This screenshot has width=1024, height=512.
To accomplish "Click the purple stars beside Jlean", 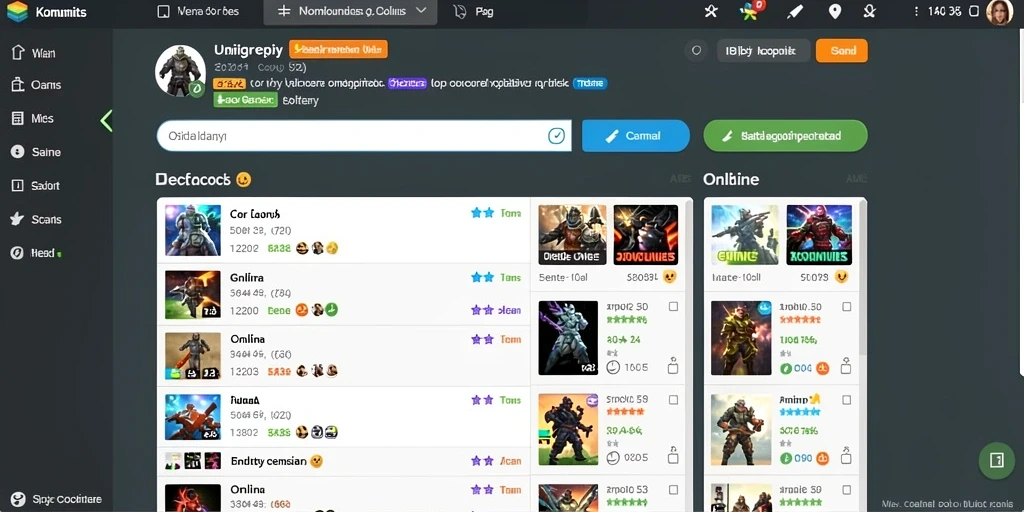I will (482, 310).
